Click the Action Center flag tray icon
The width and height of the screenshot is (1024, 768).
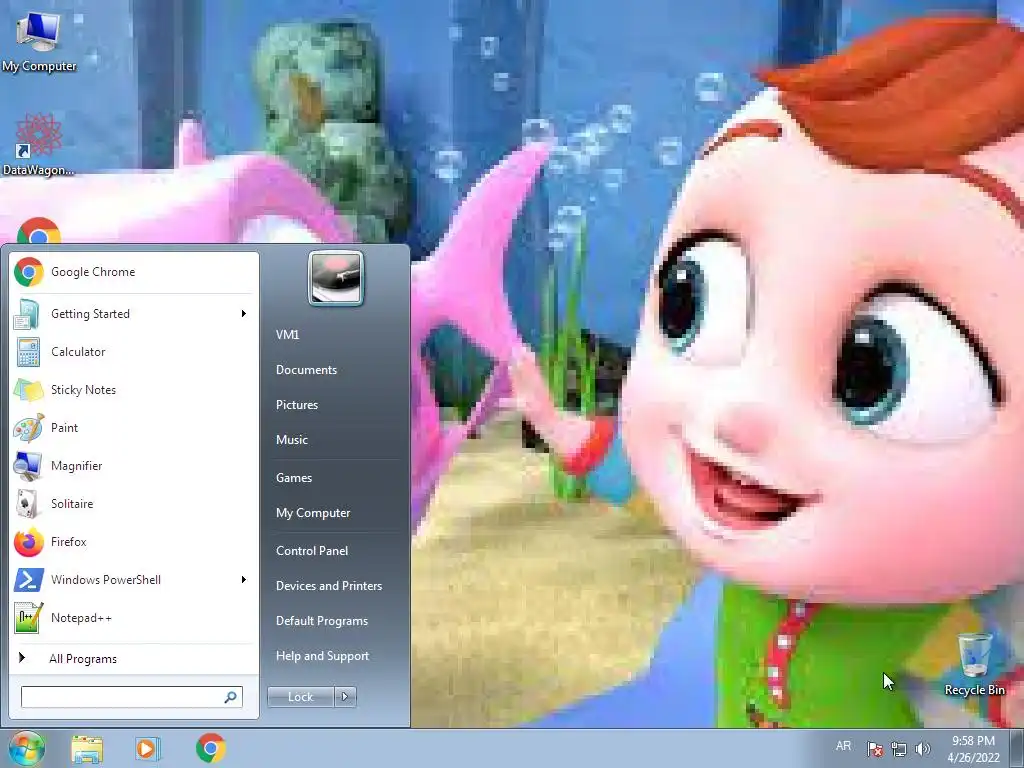click(x=874, y=748)
